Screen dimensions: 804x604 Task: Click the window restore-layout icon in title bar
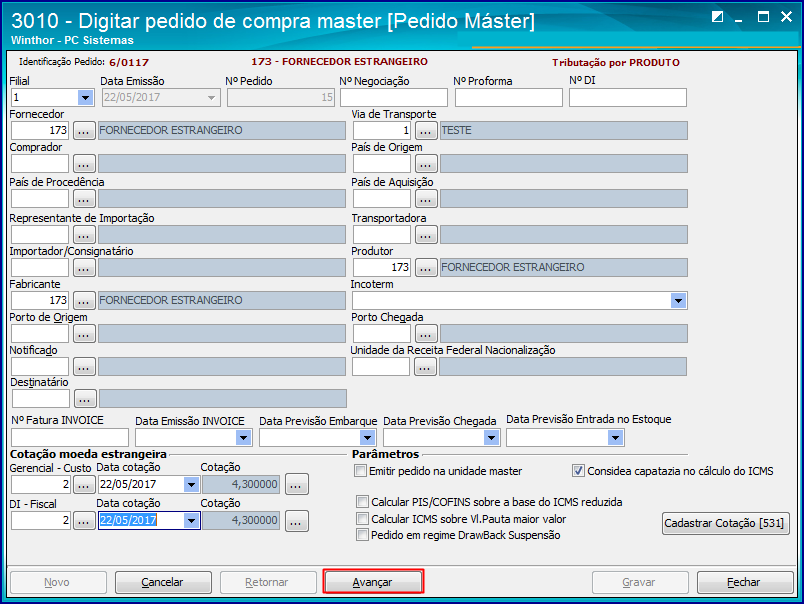pos(717,17)
